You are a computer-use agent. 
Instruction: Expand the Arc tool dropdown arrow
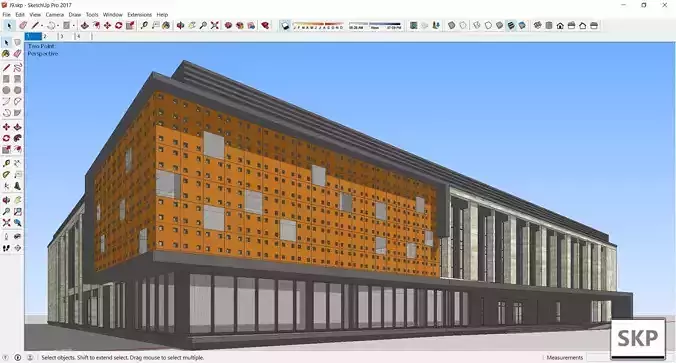(x=58, y=26)
